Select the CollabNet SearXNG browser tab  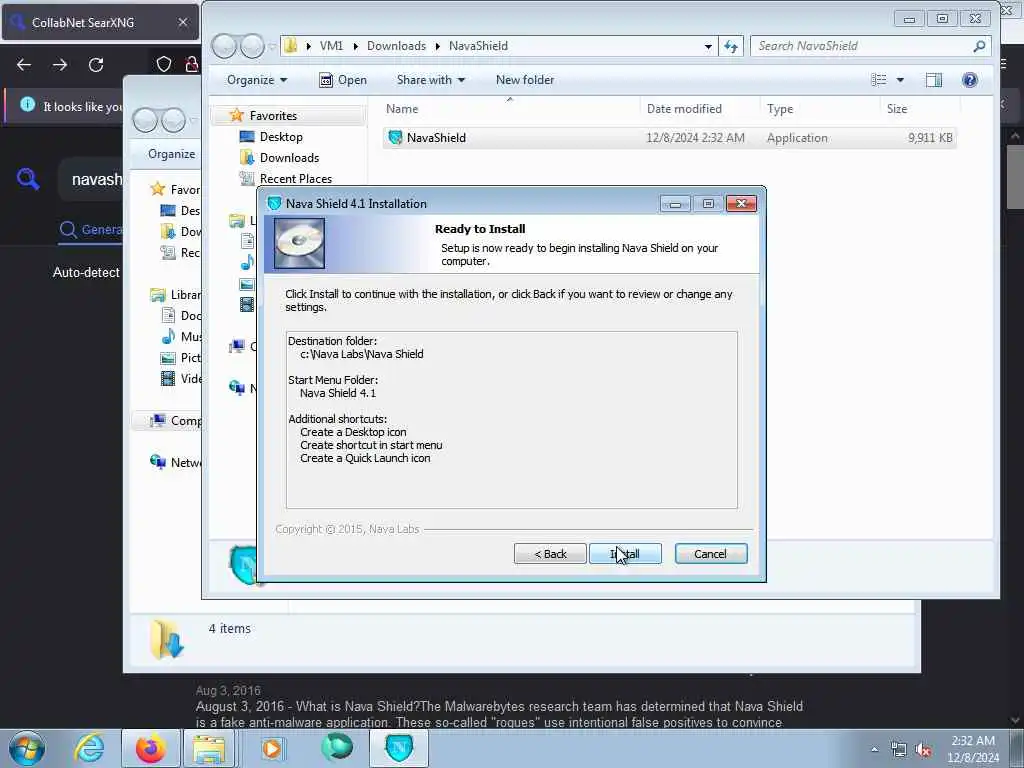coord(100,22)
